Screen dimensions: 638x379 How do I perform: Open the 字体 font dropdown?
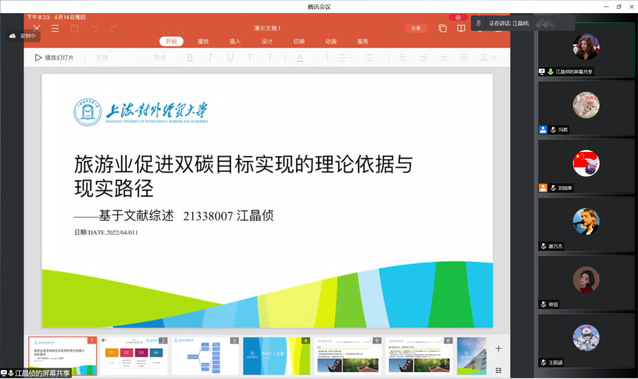point(118,58)
